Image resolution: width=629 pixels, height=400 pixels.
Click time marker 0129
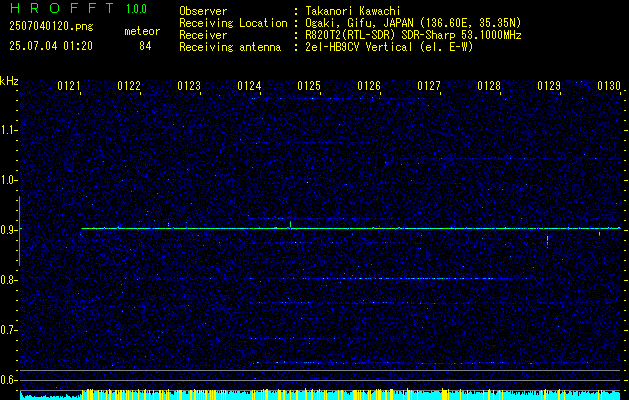[x=549, y=86]
